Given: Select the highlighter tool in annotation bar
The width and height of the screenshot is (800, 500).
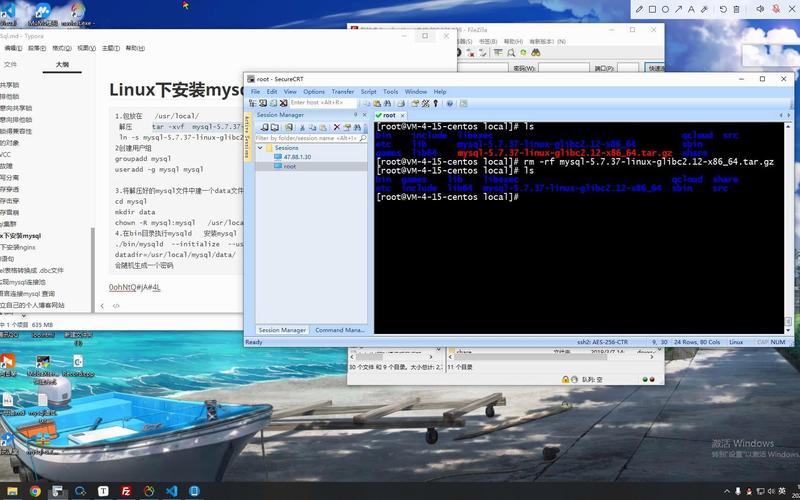Looking at the screenshot, I should (704, 9).
